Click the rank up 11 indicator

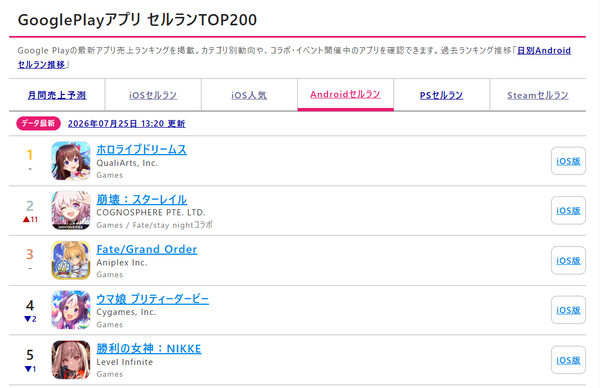coord(30,219)
